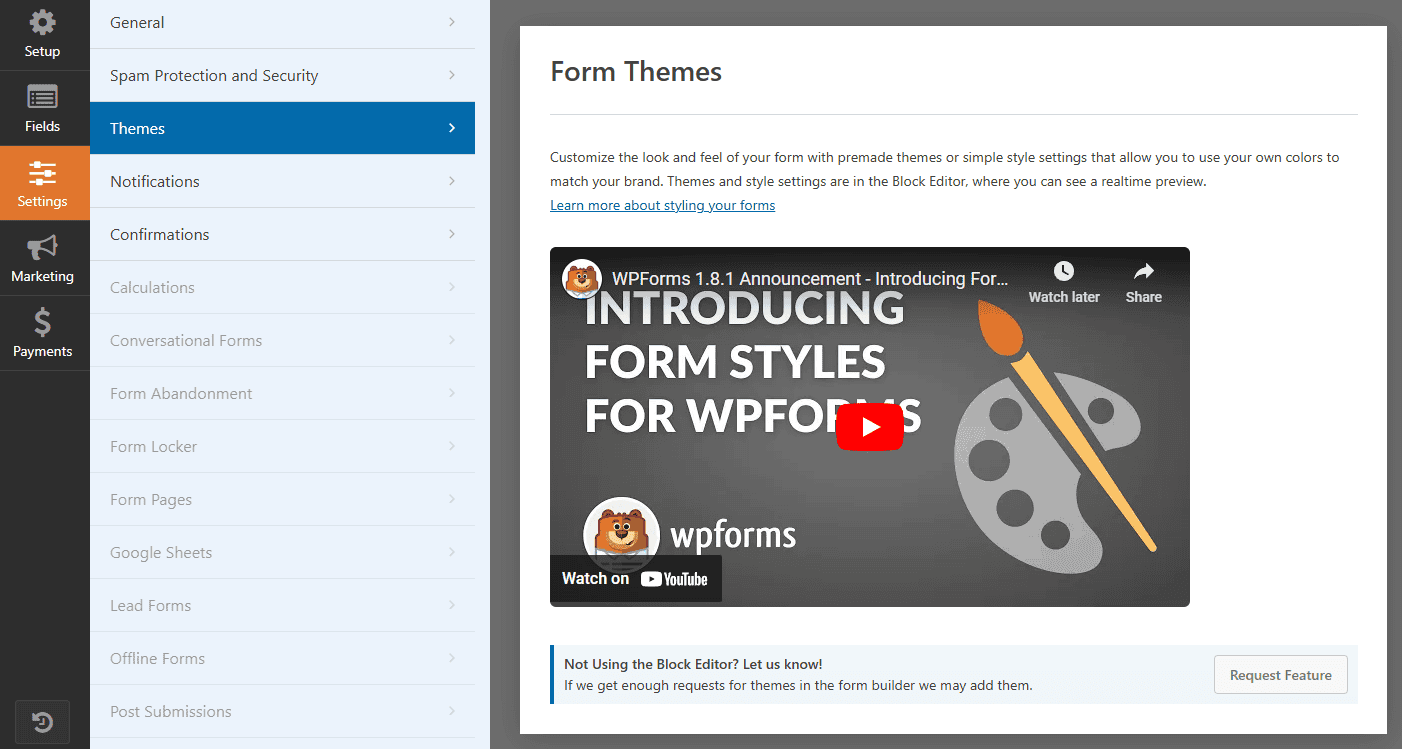
Task: Click the video Share arrow icon
Action: [1144, 271]
